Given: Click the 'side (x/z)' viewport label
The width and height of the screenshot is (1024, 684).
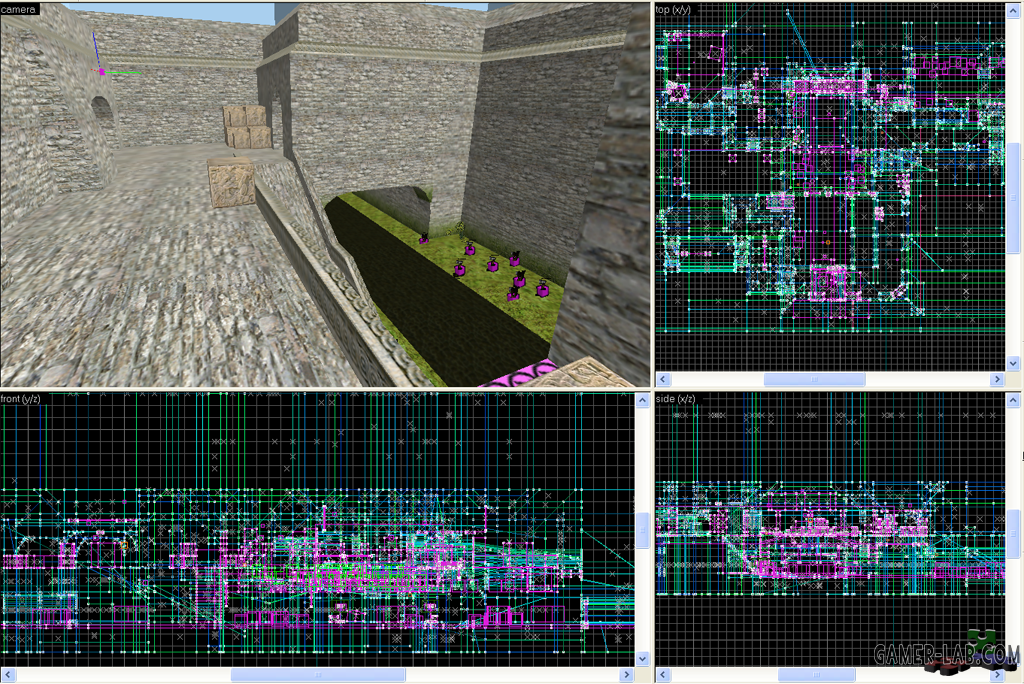Looking at the screenshot, I should pos(675,399).
